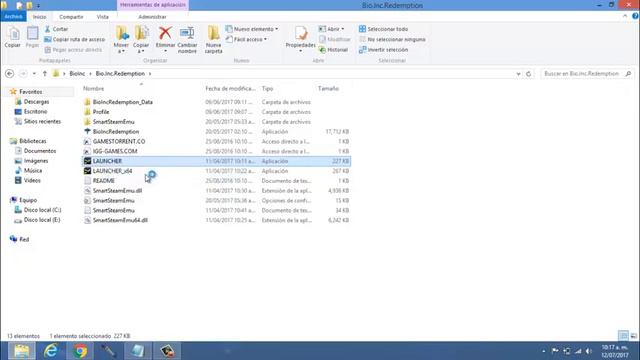Image resolution: width=640 pixels, height=360 pixels.
Task: Click Seleccionar todo
Action: 383,29
